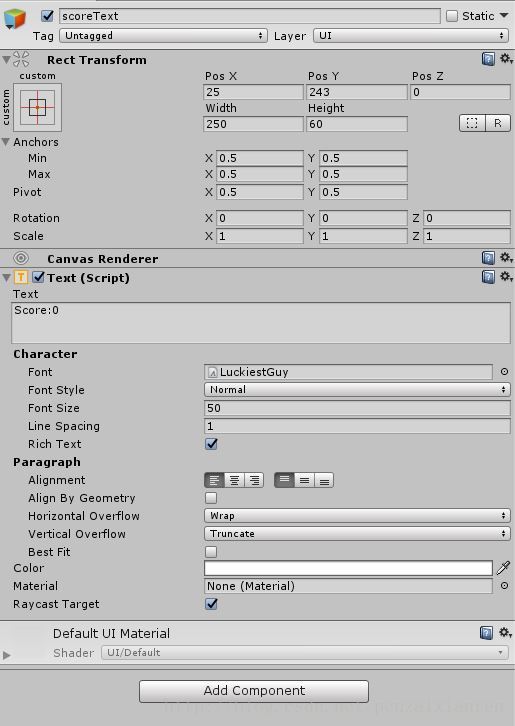Image resolution: width=515 pixels, height=726 pixels.
Task: Click the Canvas Renderer component icon
Action: tap(21, 258)
